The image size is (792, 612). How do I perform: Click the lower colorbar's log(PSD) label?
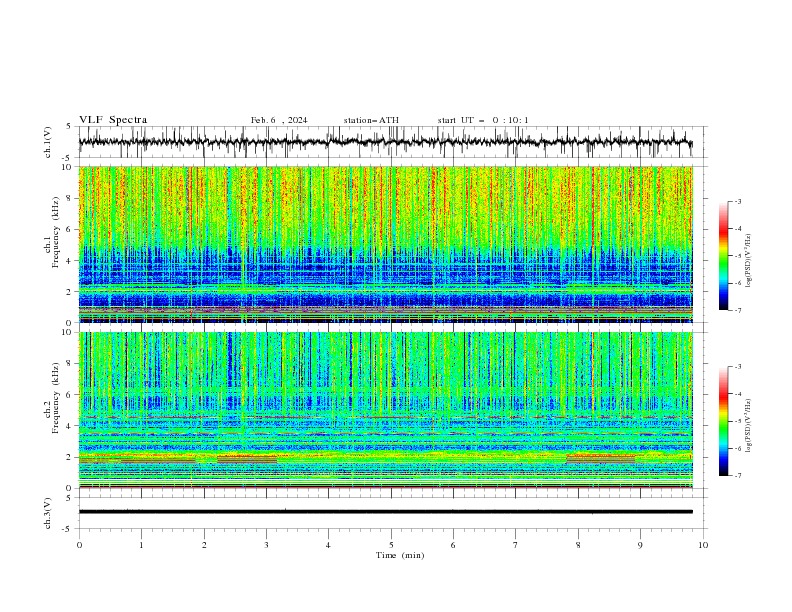click(x=748, y=426)
